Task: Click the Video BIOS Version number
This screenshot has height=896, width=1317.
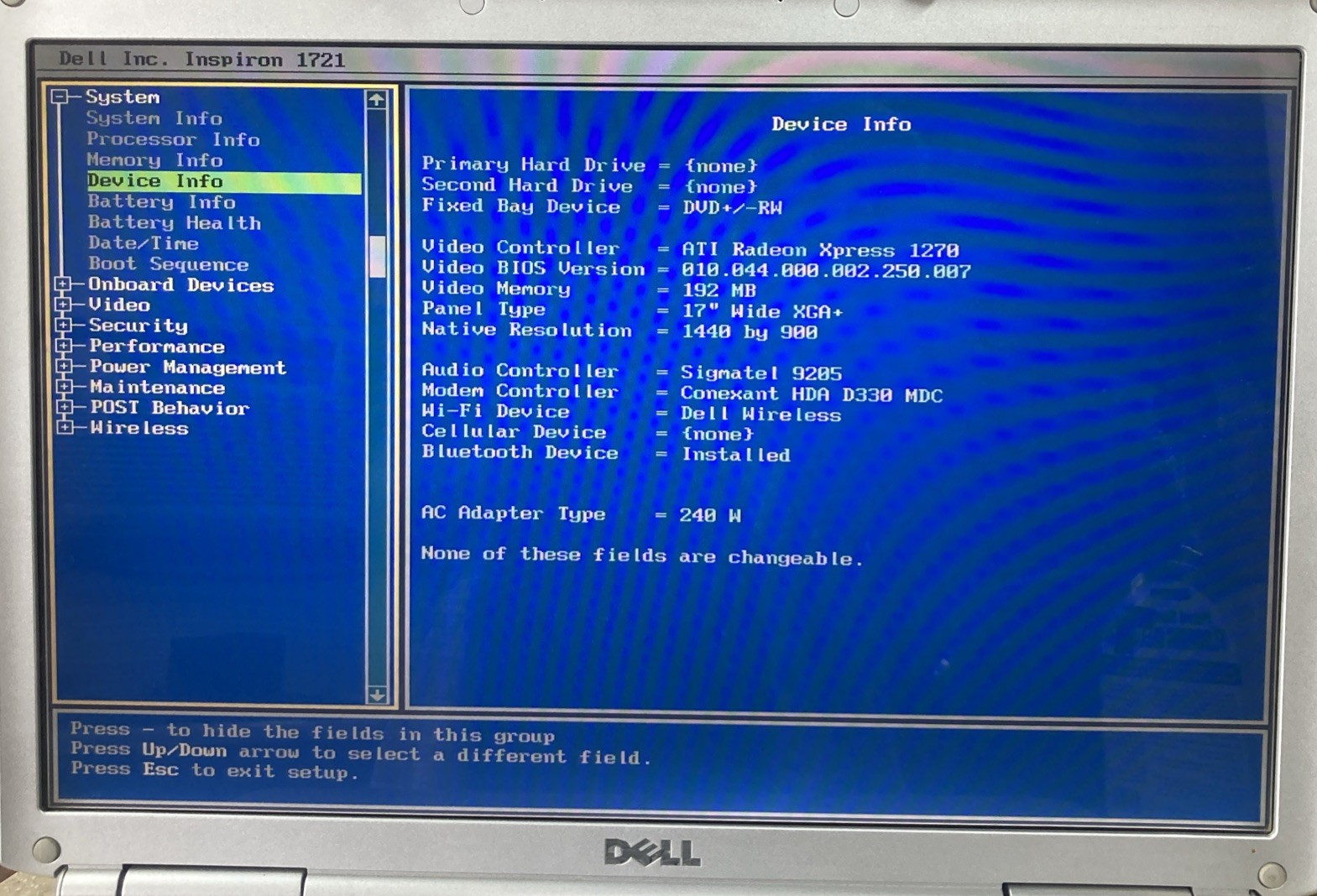Action: click(x=826, y=271)
